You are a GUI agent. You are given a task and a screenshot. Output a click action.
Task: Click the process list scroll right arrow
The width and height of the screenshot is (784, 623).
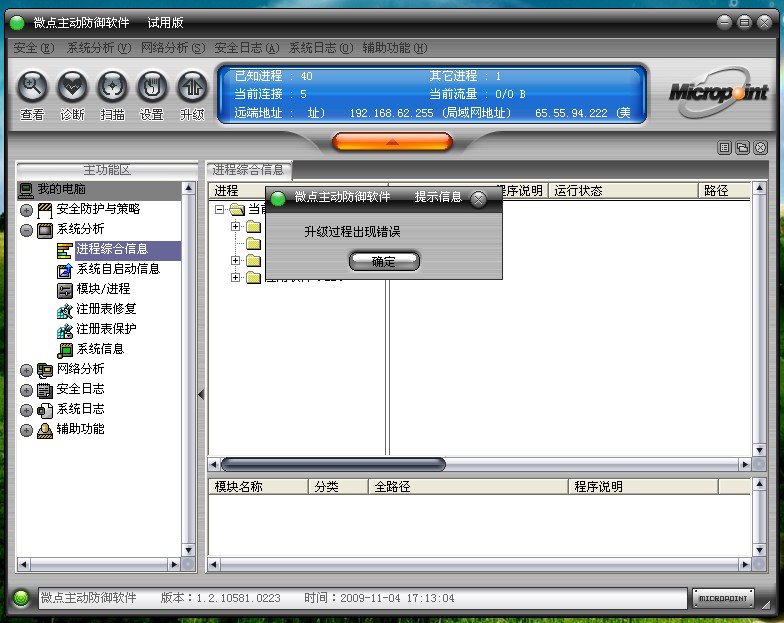click(745, 464)
